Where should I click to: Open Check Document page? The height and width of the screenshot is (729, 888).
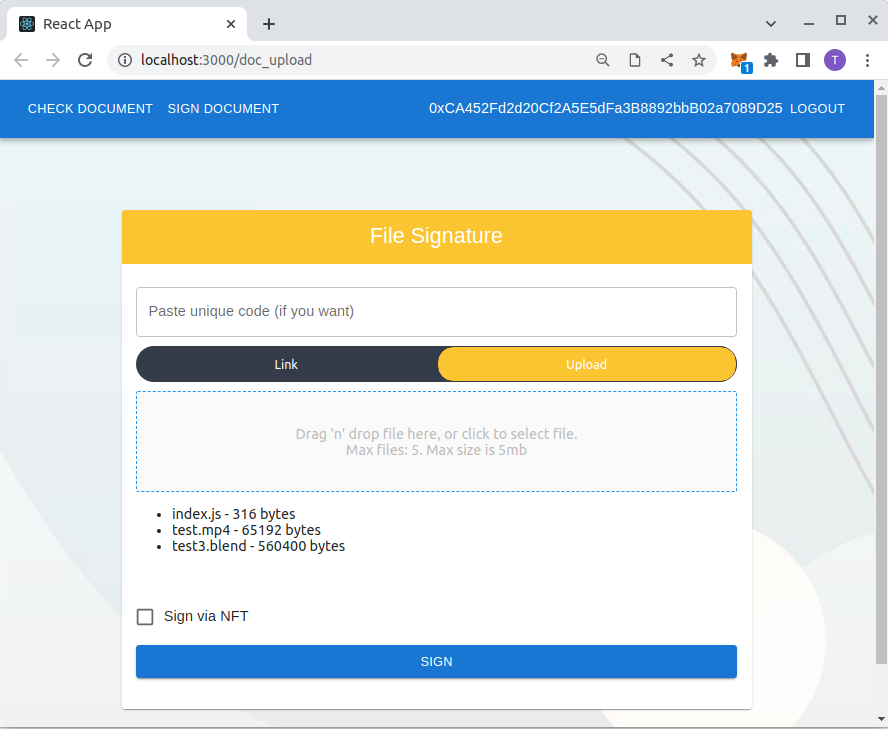(90, 109)
